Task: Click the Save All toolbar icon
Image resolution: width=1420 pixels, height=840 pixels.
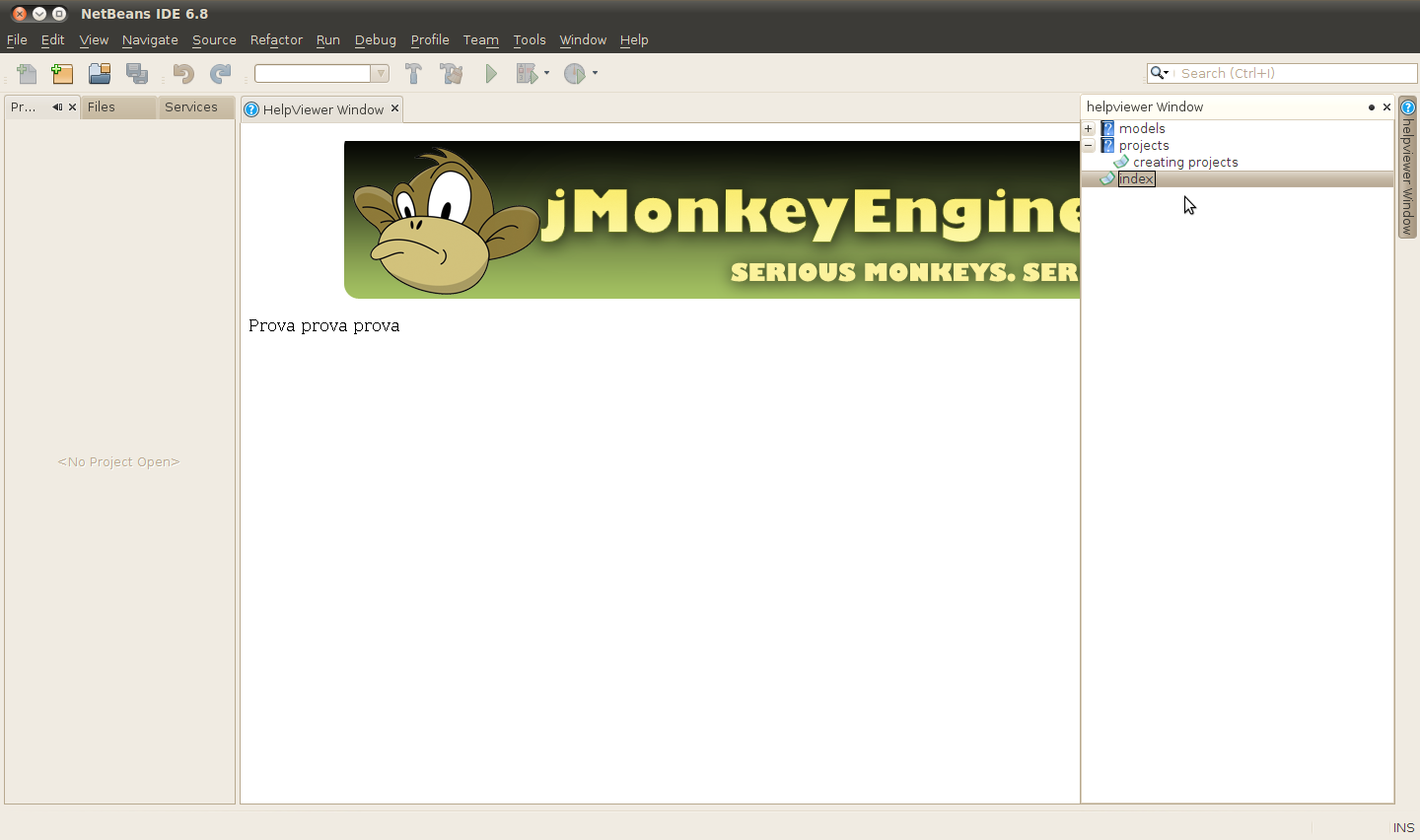Action: pyautogui.click(x=137, y=73)
